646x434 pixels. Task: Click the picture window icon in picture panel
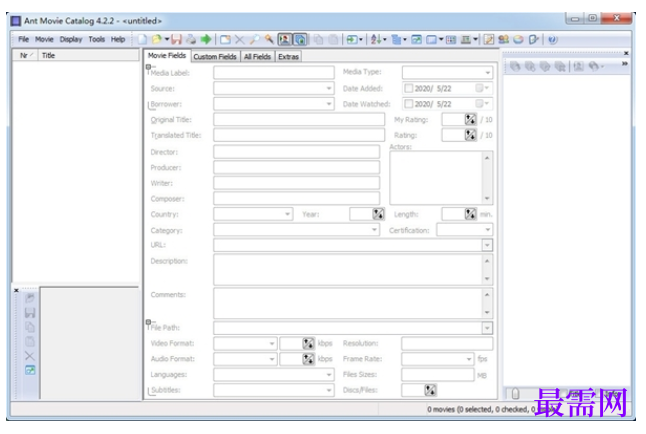pos(30,370)
